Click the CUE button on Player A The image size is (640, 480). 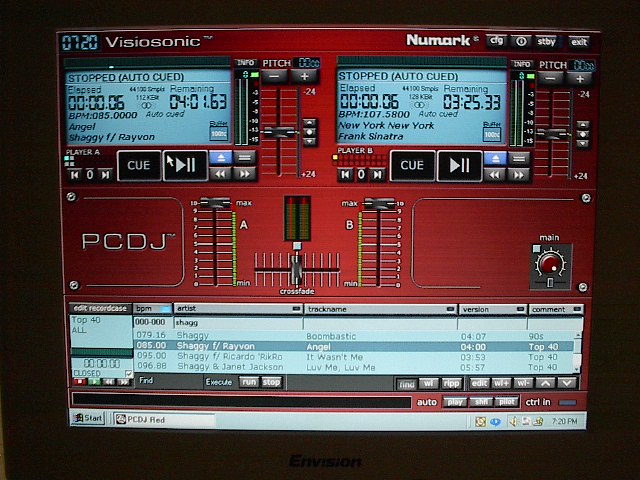[139, 165]
